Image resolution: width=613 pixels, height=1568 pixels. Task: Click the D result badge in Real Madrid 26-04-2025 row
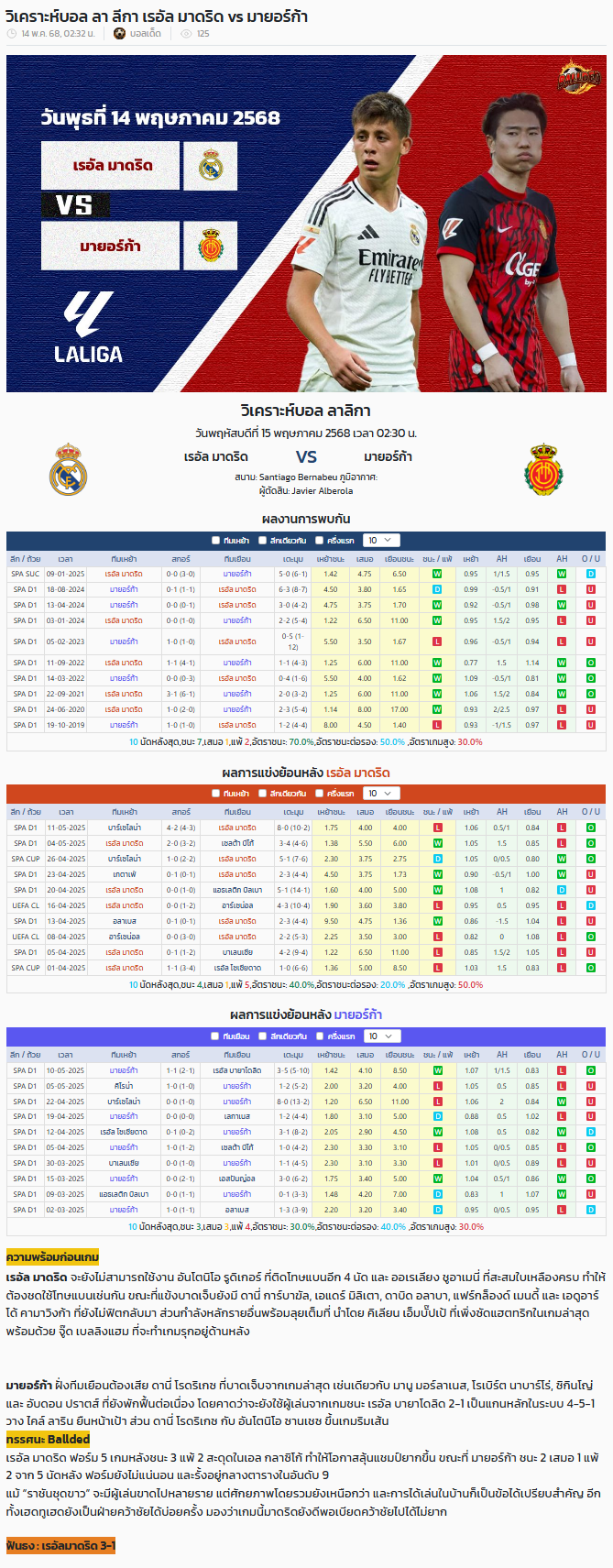(x=437, y=859)
